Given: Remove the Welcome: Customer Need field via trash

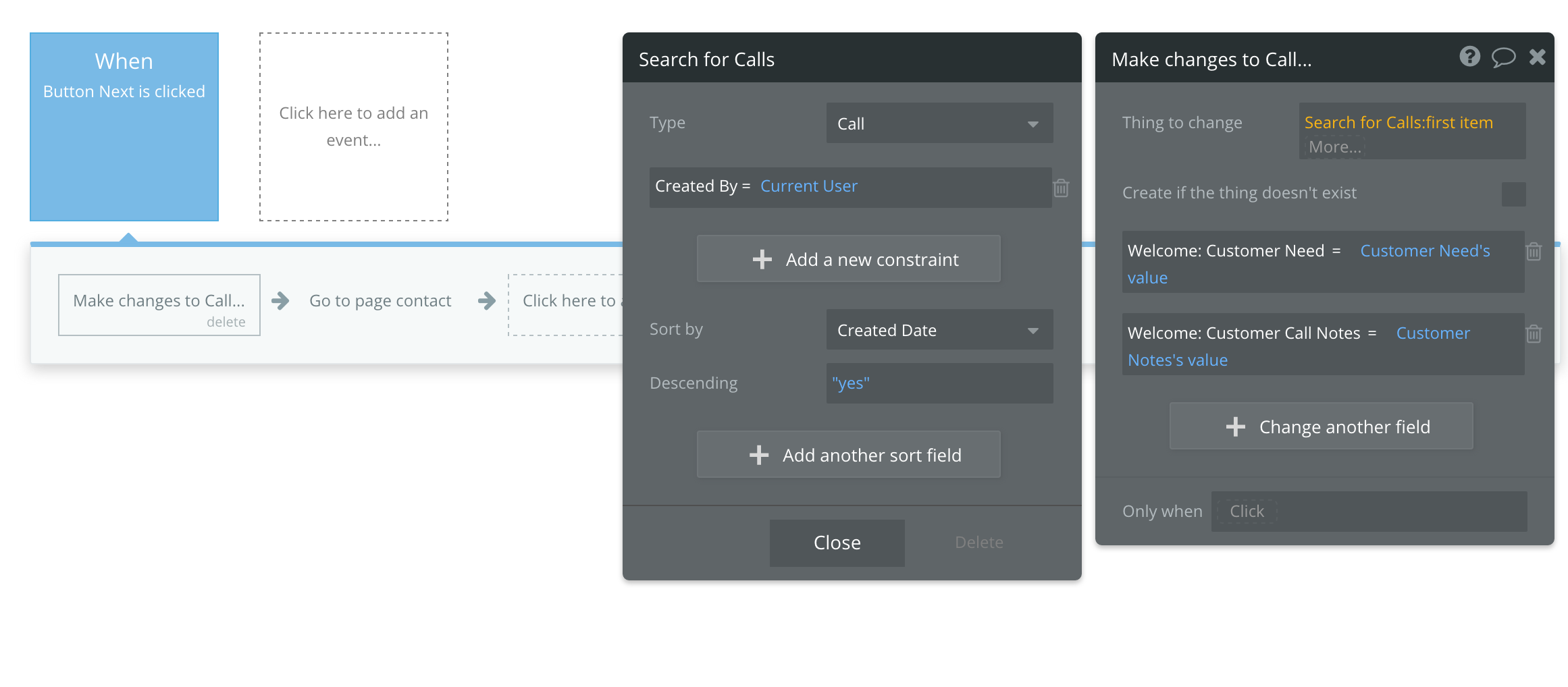Looking at the screenshot, I should pyautogui.click(x=1534, y=252).
